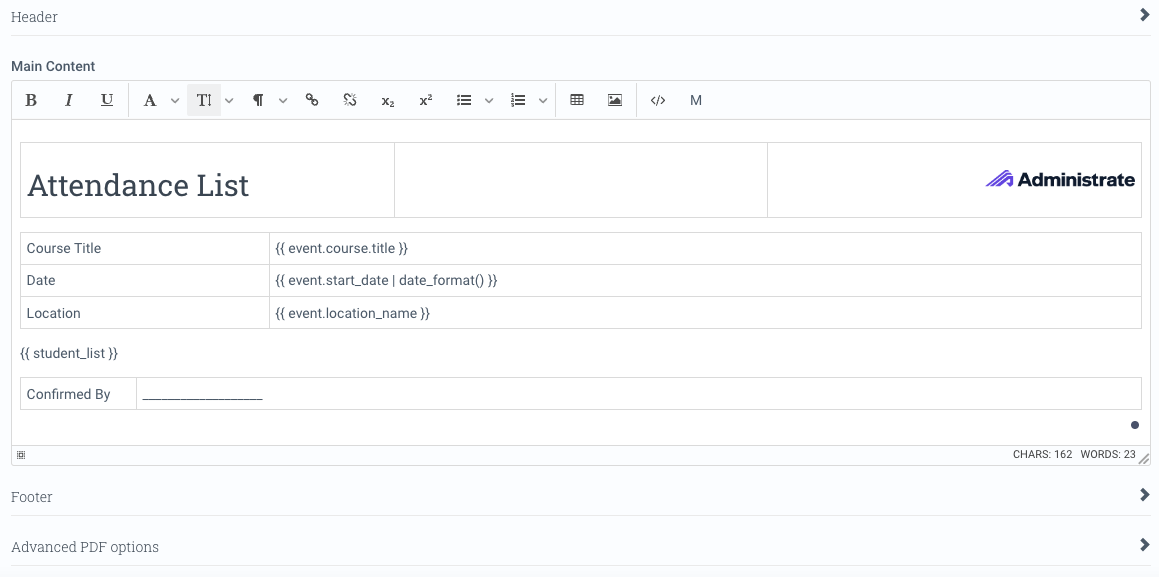Insert a table into the template

(x=577, y=100)
